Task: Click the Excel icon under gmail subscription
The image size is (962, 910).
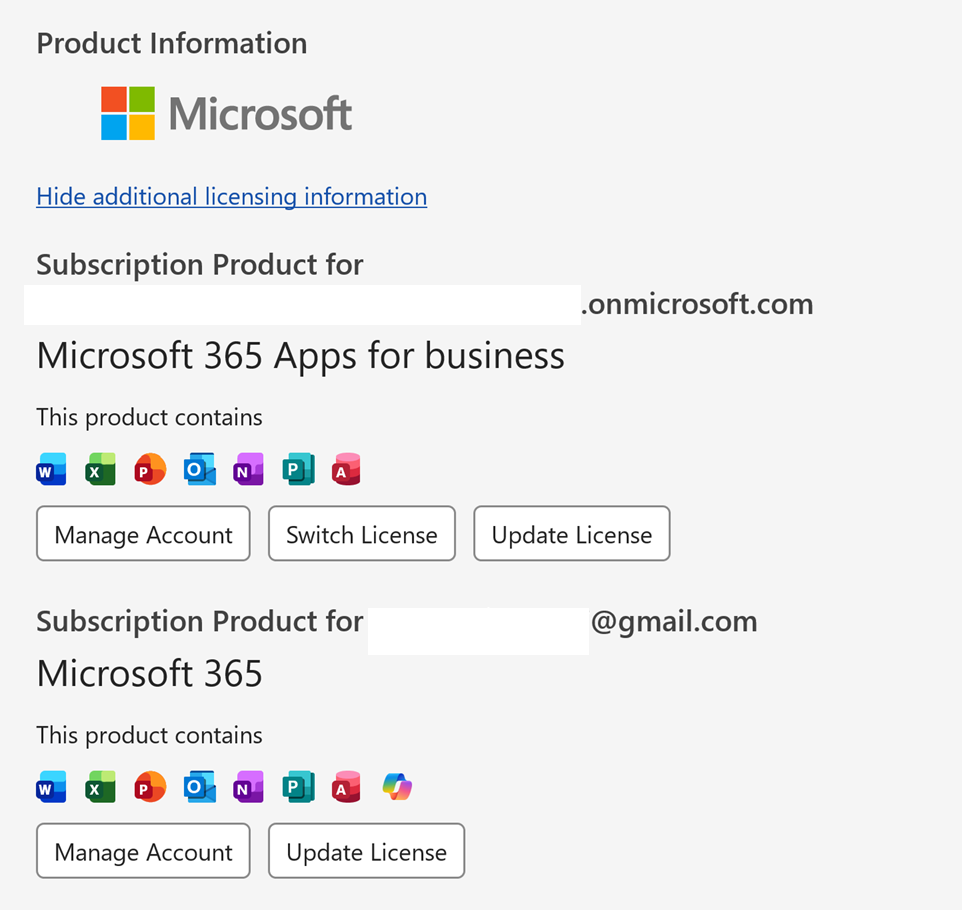Action: (x=101, y=787)
